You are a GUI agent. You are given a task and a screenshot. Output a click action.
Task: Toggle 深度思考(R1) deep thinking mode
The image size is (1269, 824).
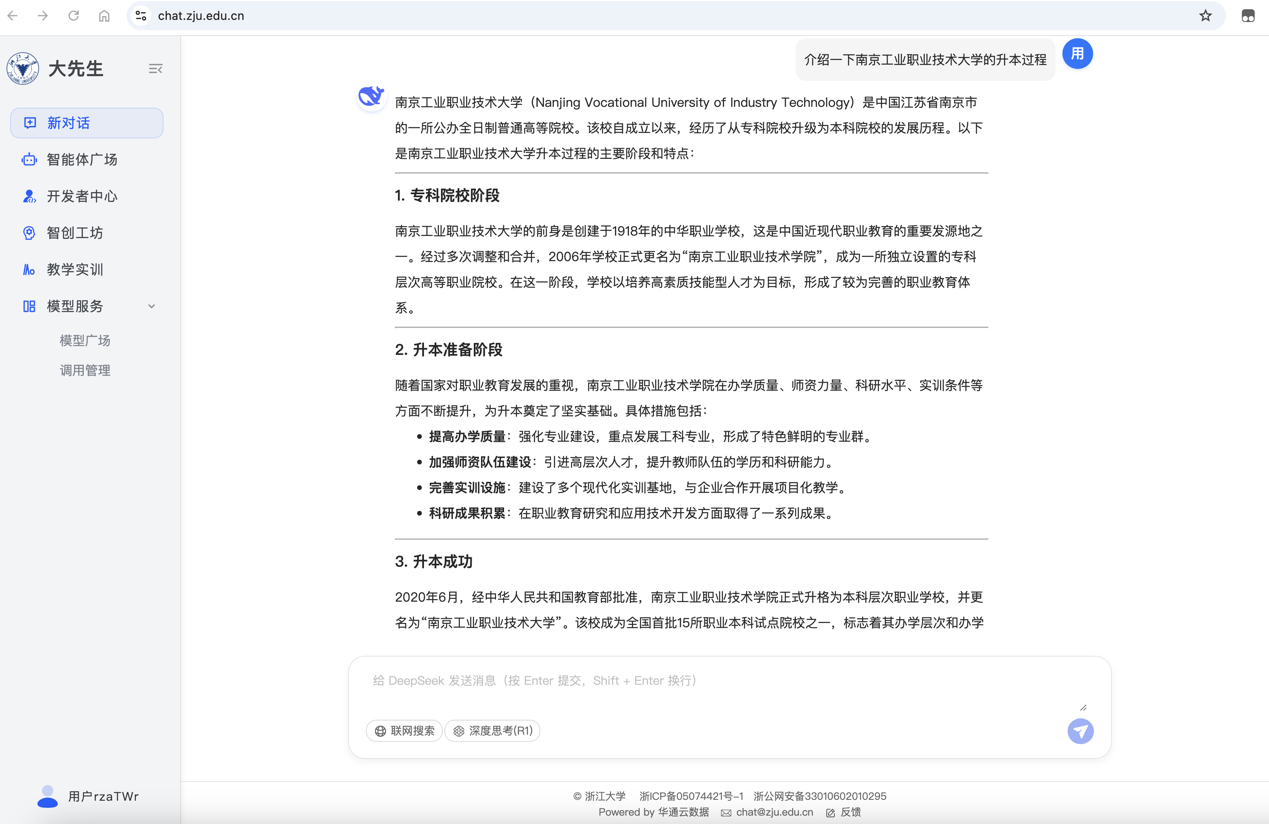pyautogui.click(x=492, y=731)
